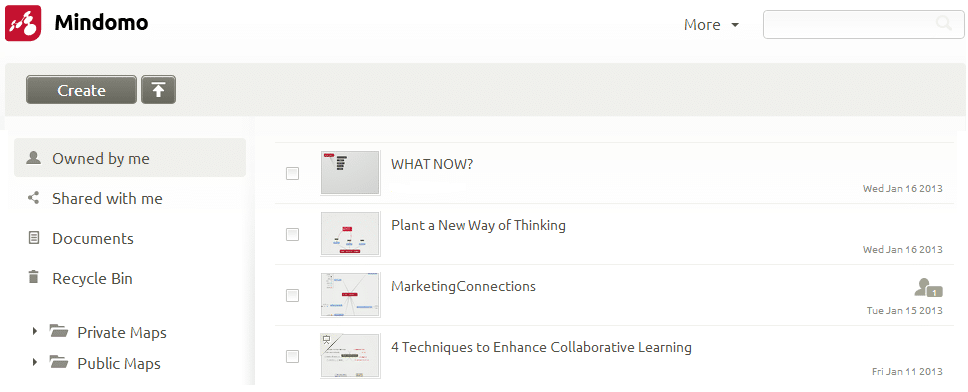Image resolution: width=968 pixels, height=392 pixels.
Task: Click the Owned by me person icon
Action: point(33,158)
